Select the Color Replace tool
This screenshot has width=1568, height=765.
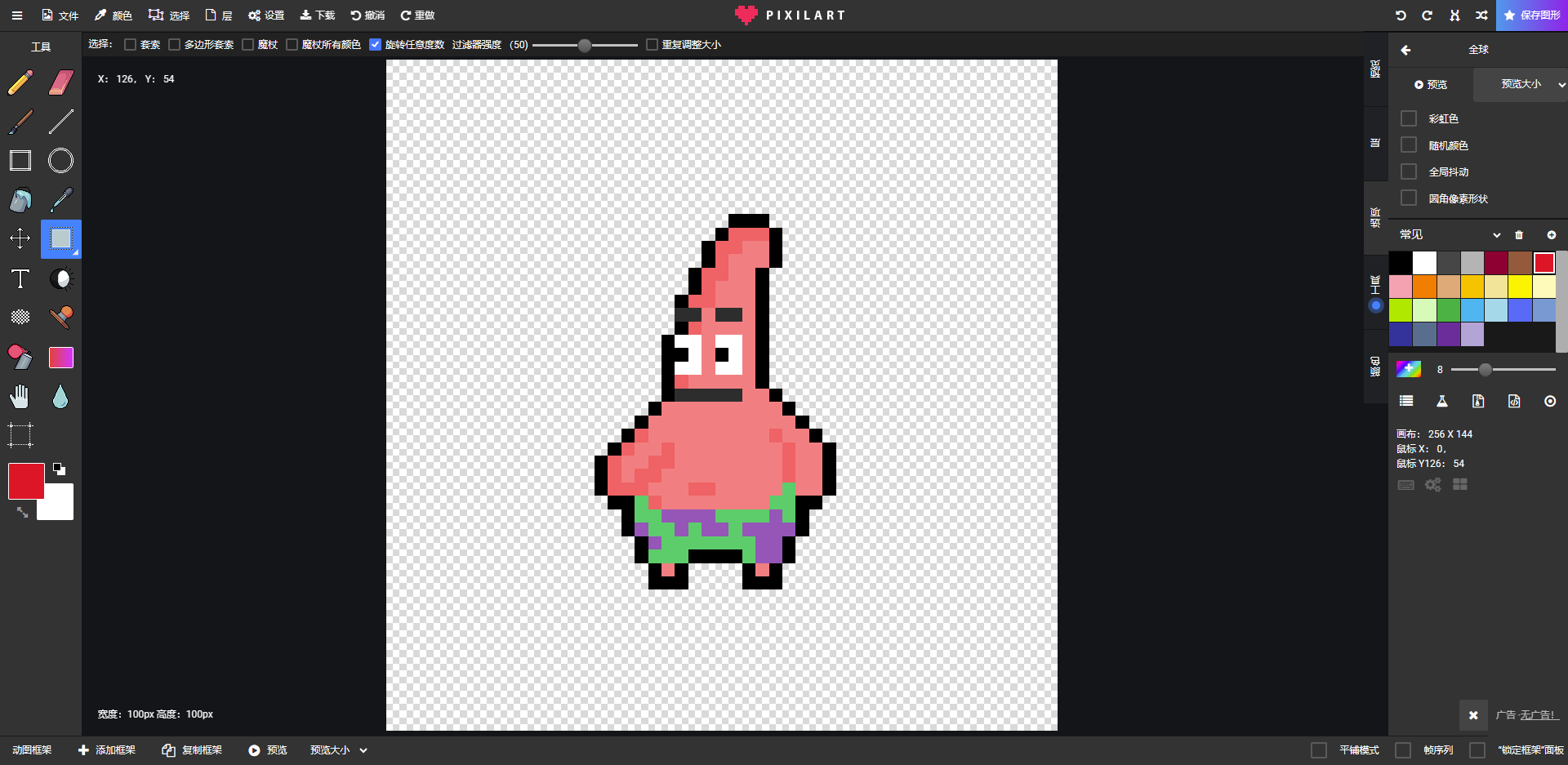20,357
